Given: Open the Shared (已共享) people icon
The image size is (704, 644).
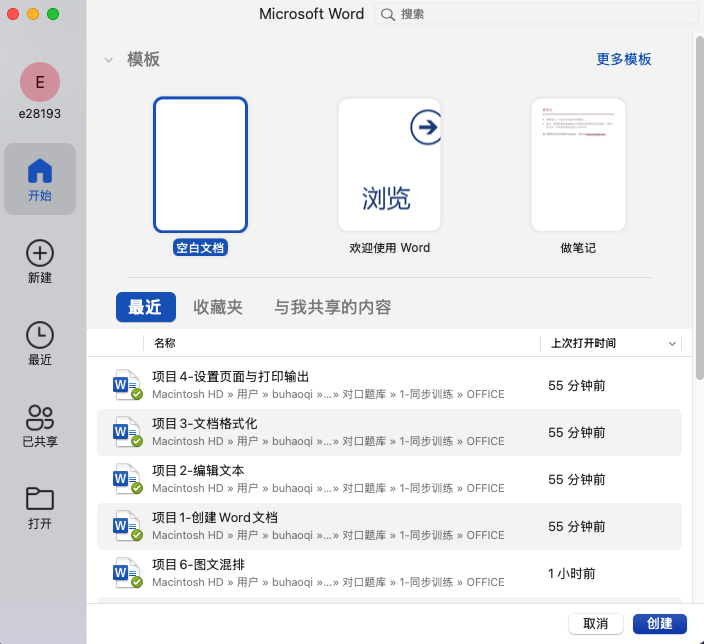Looking at the screenshot, I should pyautogui.click(x=40, y=417).
